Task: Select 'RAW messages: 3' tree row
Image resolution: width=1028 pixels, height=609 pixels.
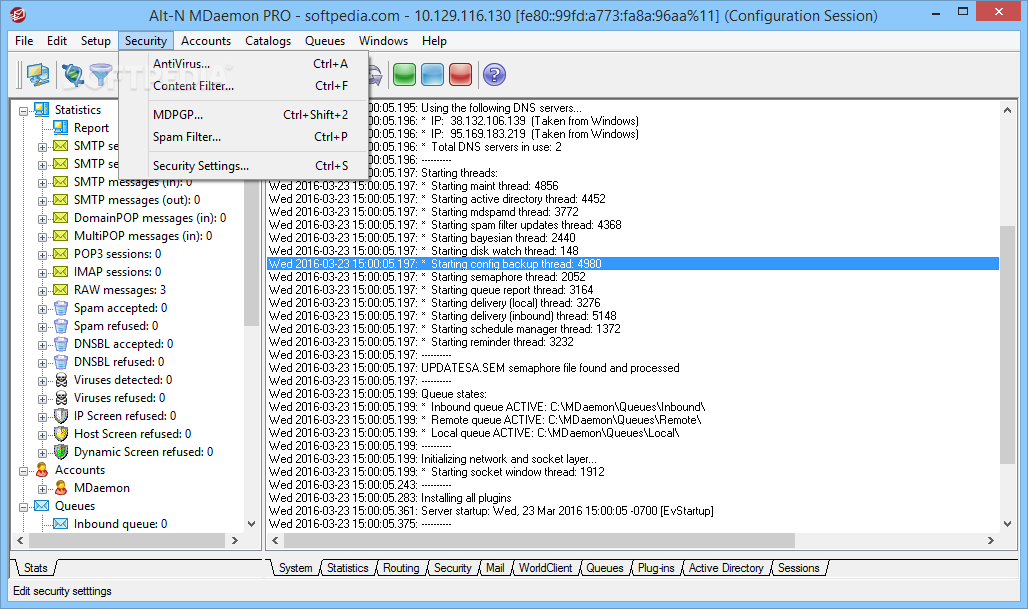Action: (119, 290)
